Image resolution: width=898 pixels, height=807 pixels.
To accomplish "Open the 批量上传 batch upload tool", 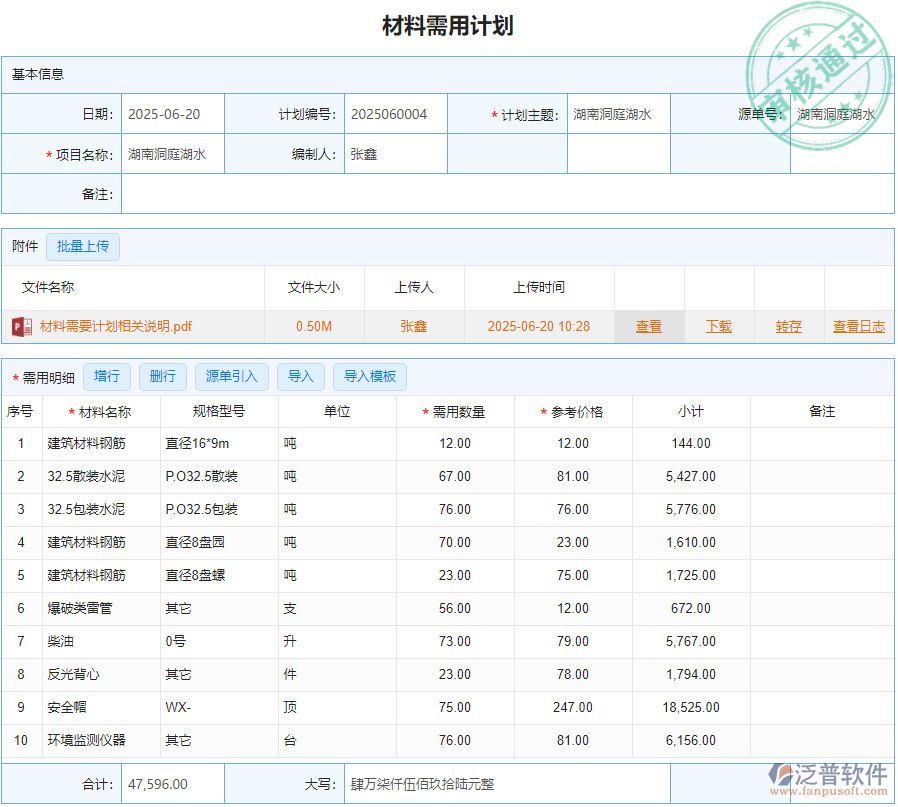I will pyautogui.click(x=83, y=246).
